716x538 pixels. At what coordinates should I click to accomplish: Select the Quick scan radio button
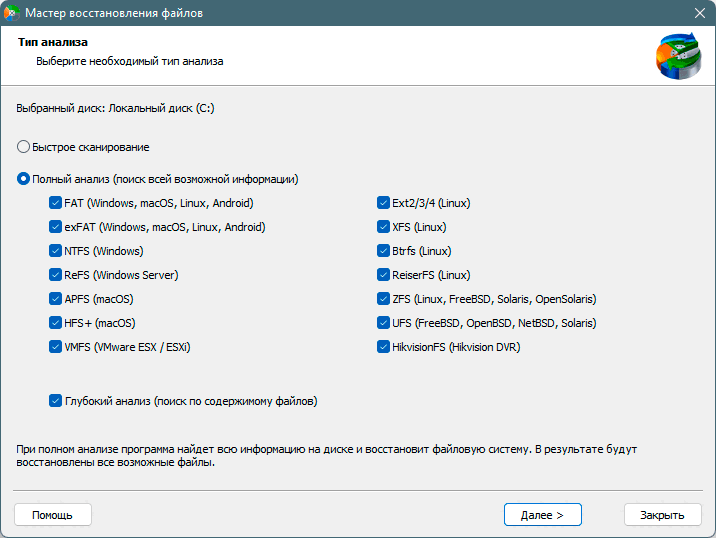(x=23, y=147)
